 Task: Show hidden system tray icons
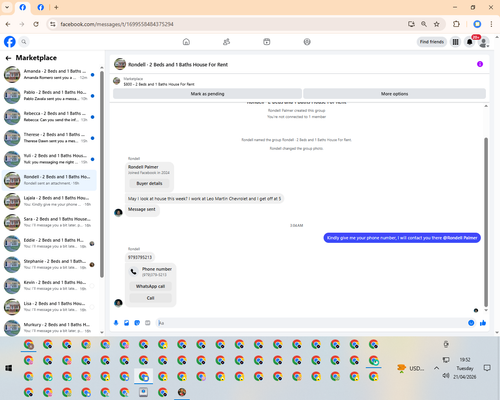tap(436, 368)
